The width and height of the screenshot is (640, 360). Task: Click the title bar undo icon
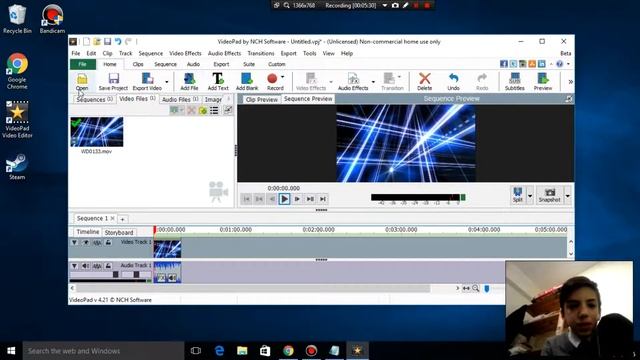coord(118,42)
